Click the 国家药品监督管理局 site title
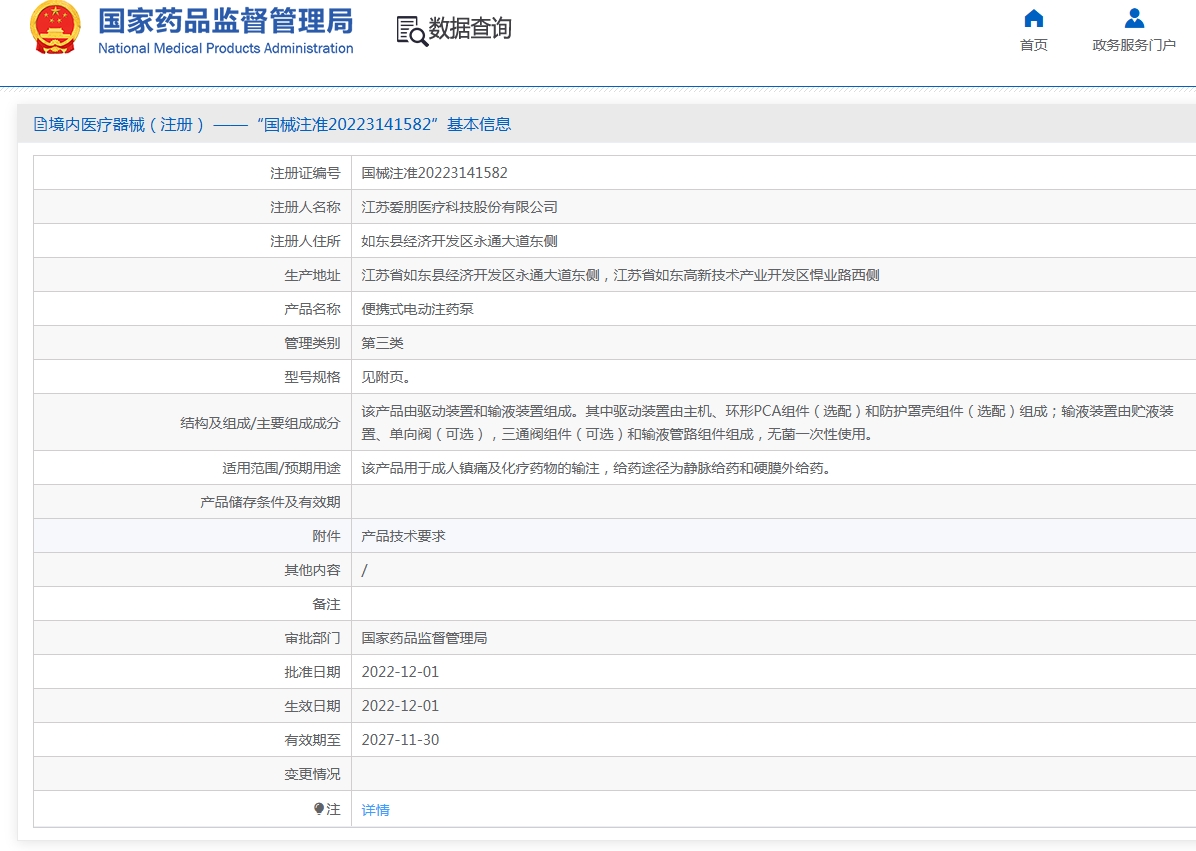The image size is (1196, 851). point(226,21)
